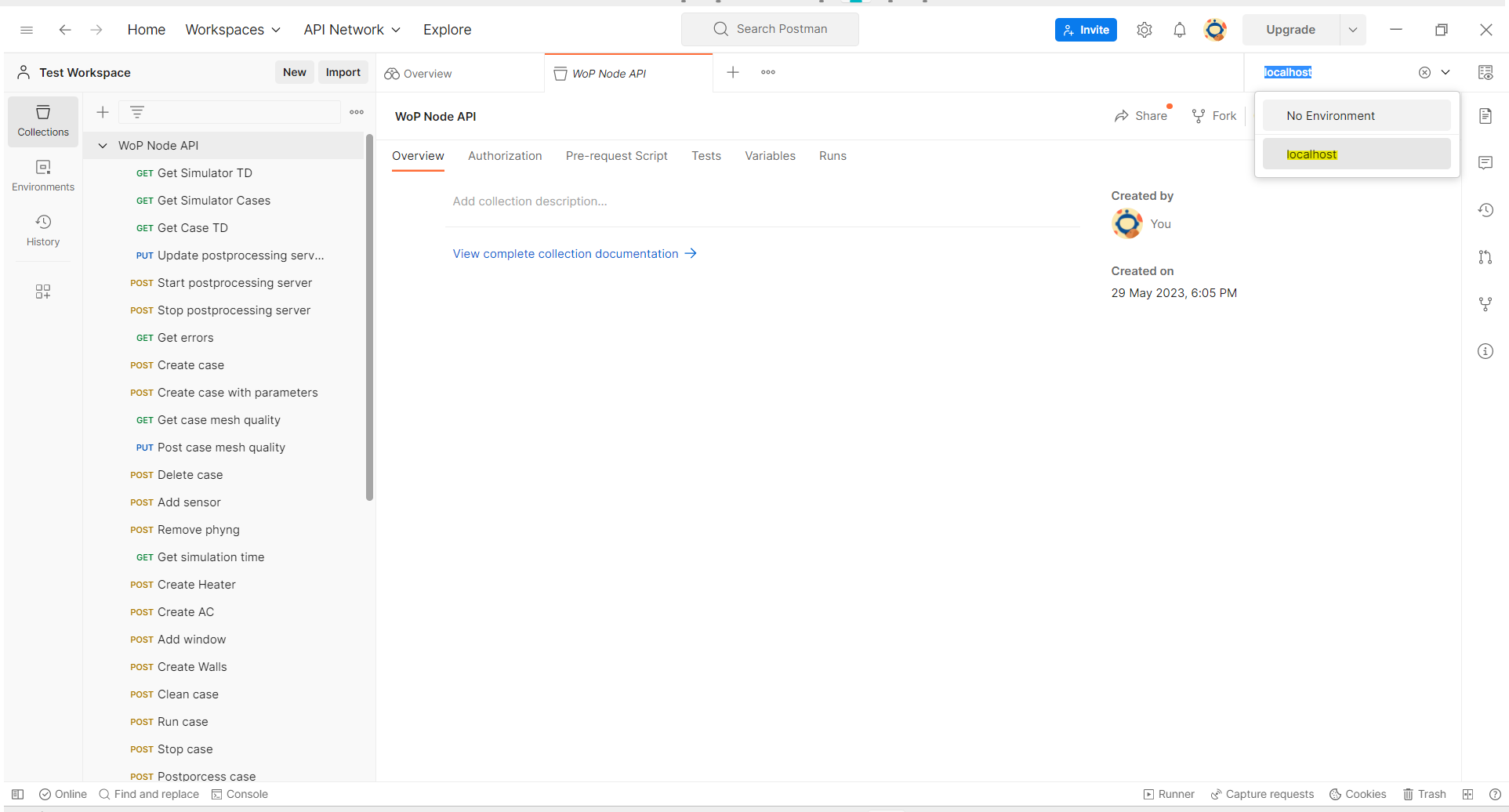Expand the API Network dropdown

pos(352,30)
